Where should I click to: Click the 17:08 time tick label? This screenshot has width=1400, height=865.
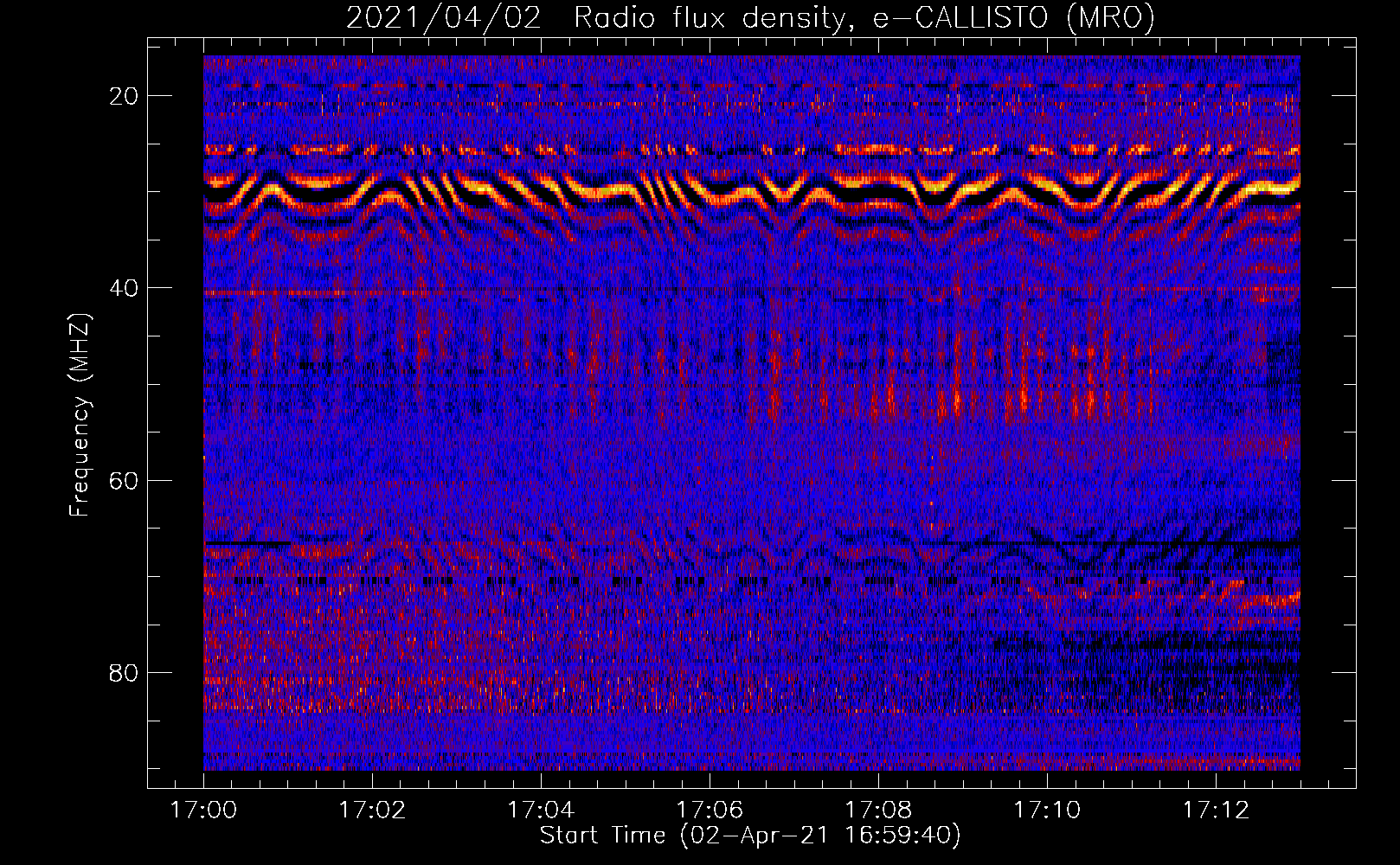pos(879,810)
